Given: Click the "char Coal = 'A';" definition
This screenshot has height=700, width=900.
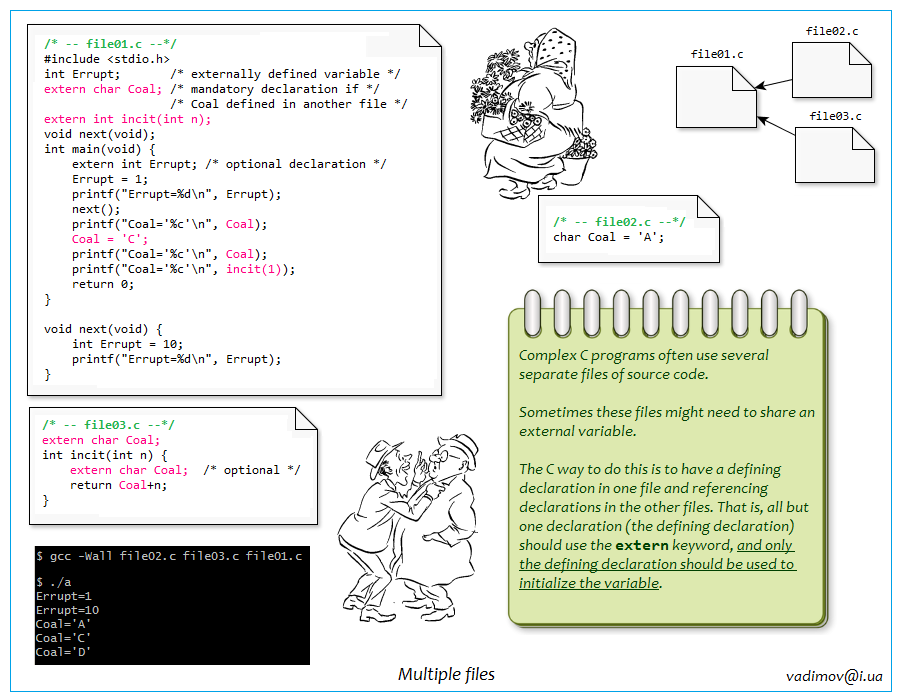Looking at the screenshot, I should [608, 237].
